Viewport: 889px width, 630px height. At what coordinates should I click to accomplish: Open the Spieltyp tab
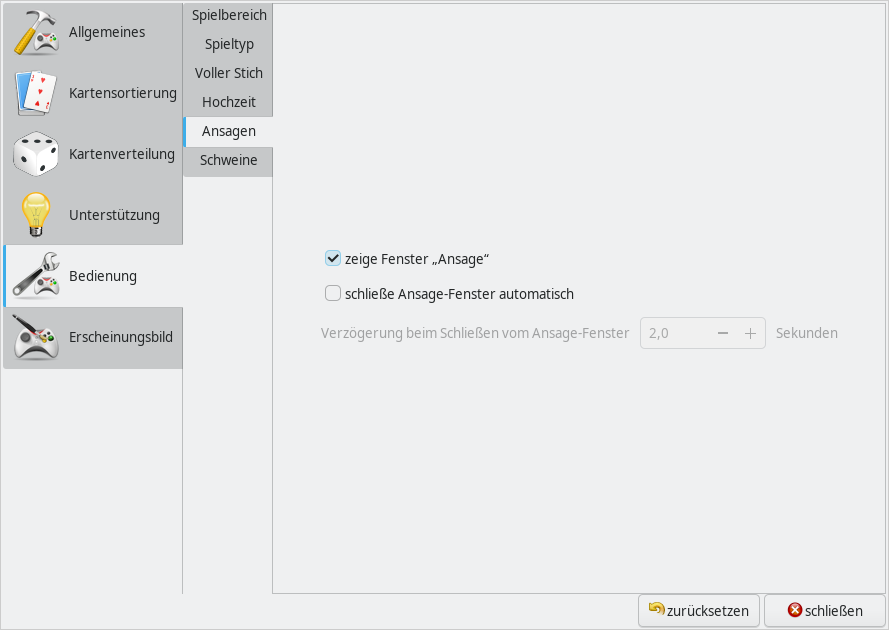coord(229,44)
